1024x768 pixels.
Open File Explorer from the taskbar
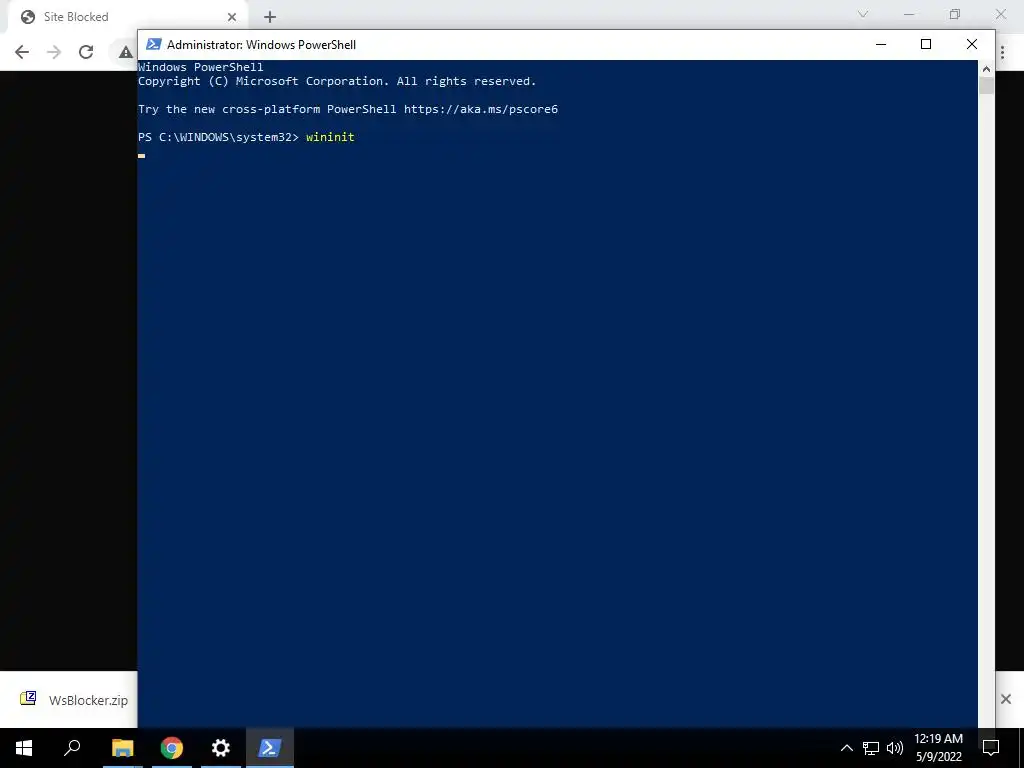coord(122,748)
